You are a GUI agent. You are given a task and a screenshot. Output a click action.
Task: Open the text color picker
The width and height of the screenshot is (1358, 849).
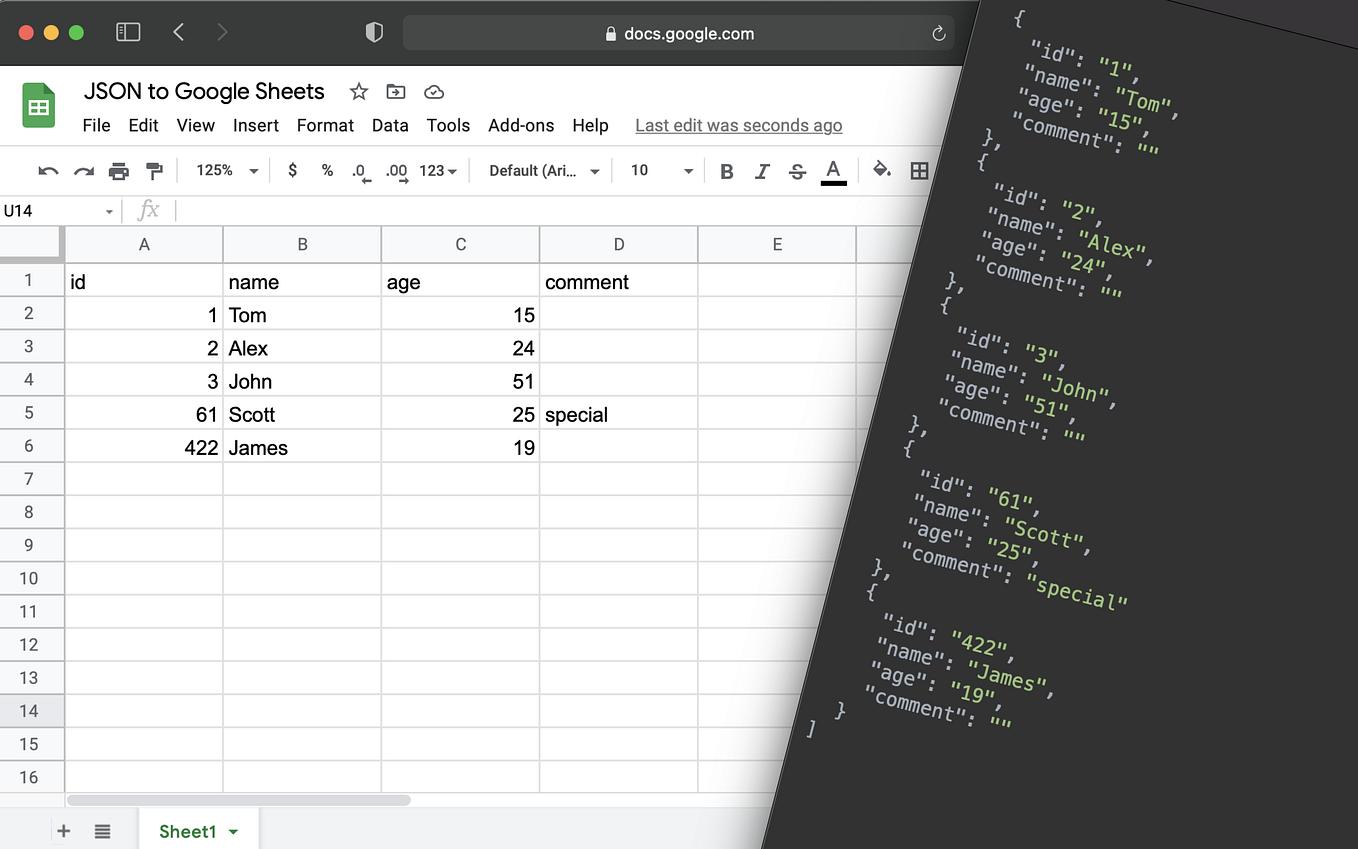tap(833, 170)
